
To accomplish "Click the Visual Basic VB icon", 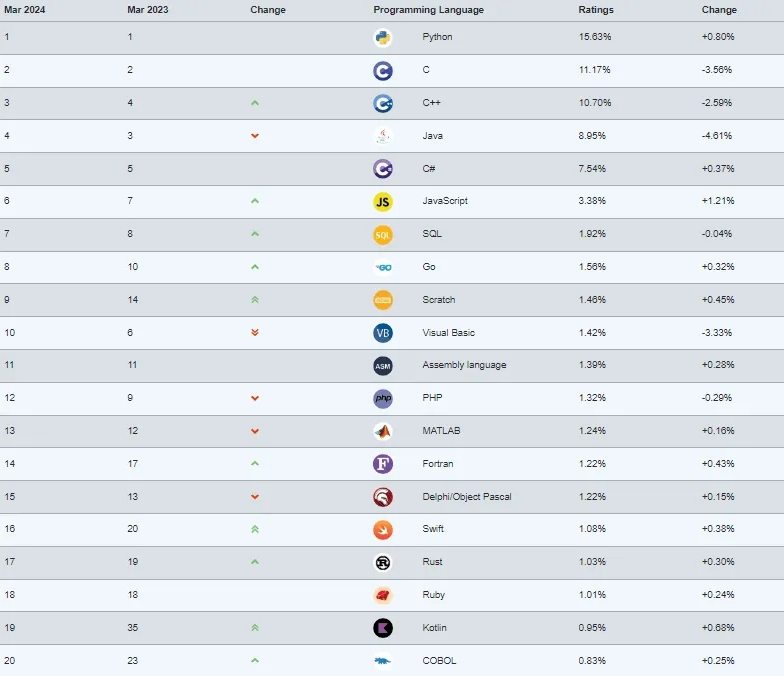I will (x=383, y=333).
